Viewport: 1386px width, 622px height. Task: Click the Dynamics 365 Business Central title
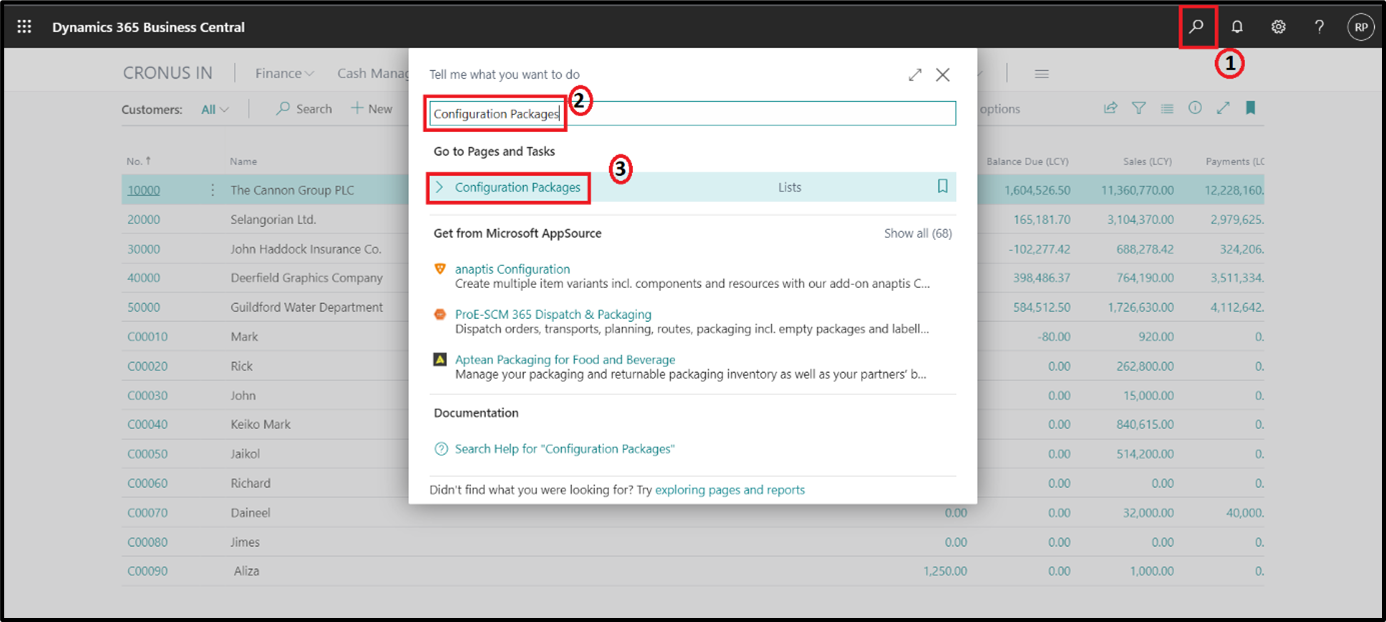[x=148, y=27]
